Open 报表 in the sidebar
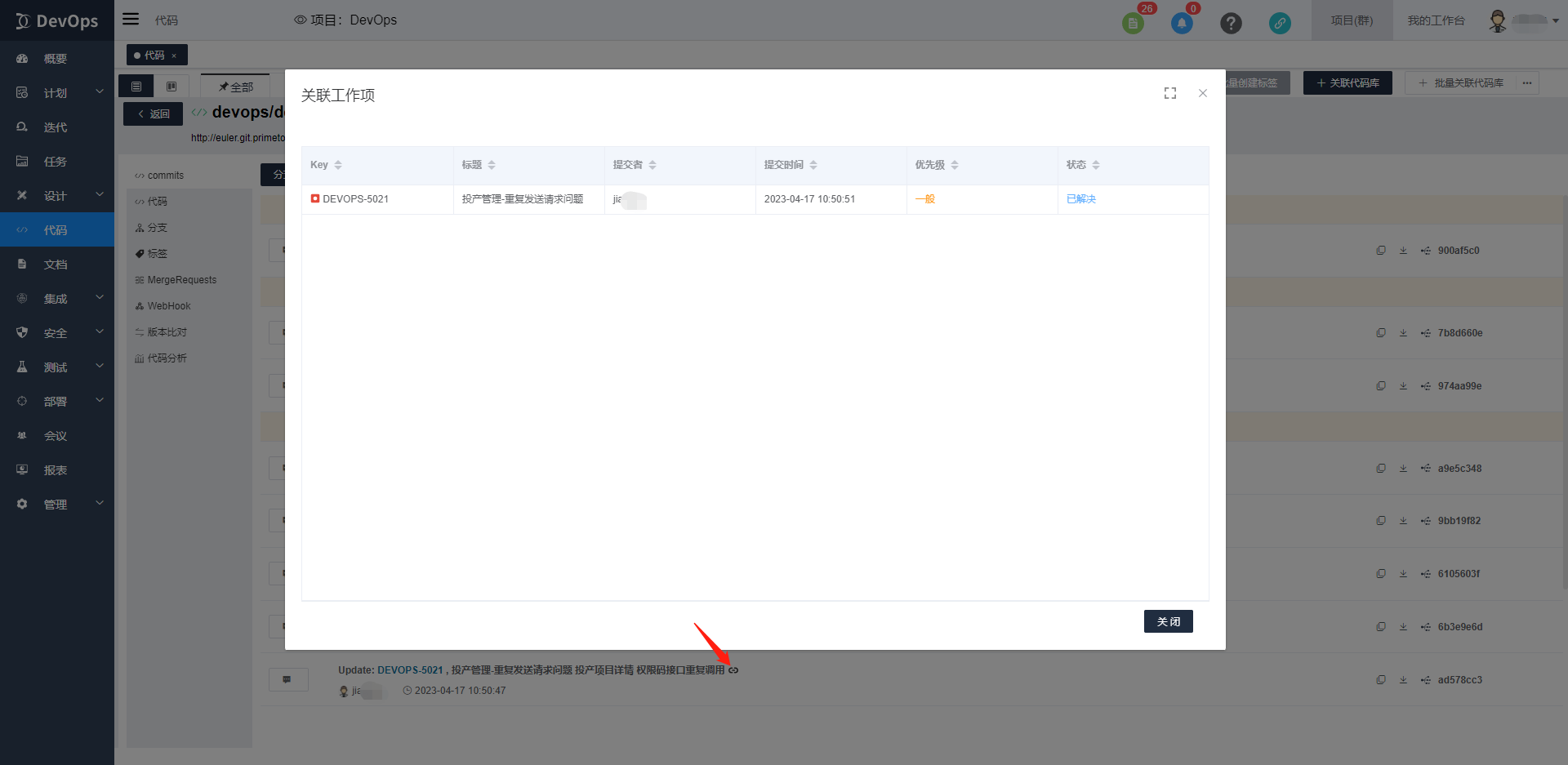The width and height of the screenshot is (1568, 765). [x=57, y=470]
